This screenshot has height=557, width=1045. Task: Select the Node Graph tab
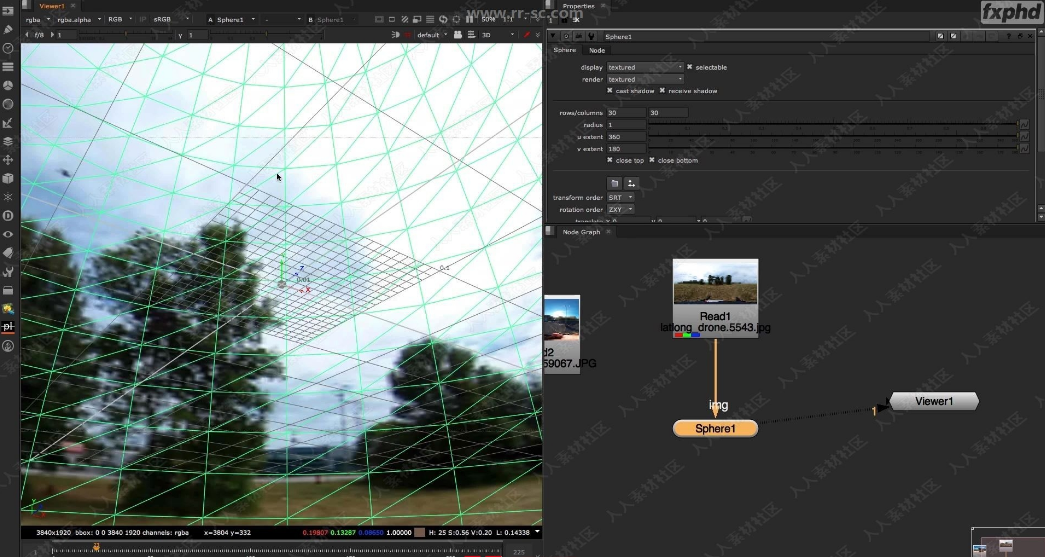coord(581,232)
